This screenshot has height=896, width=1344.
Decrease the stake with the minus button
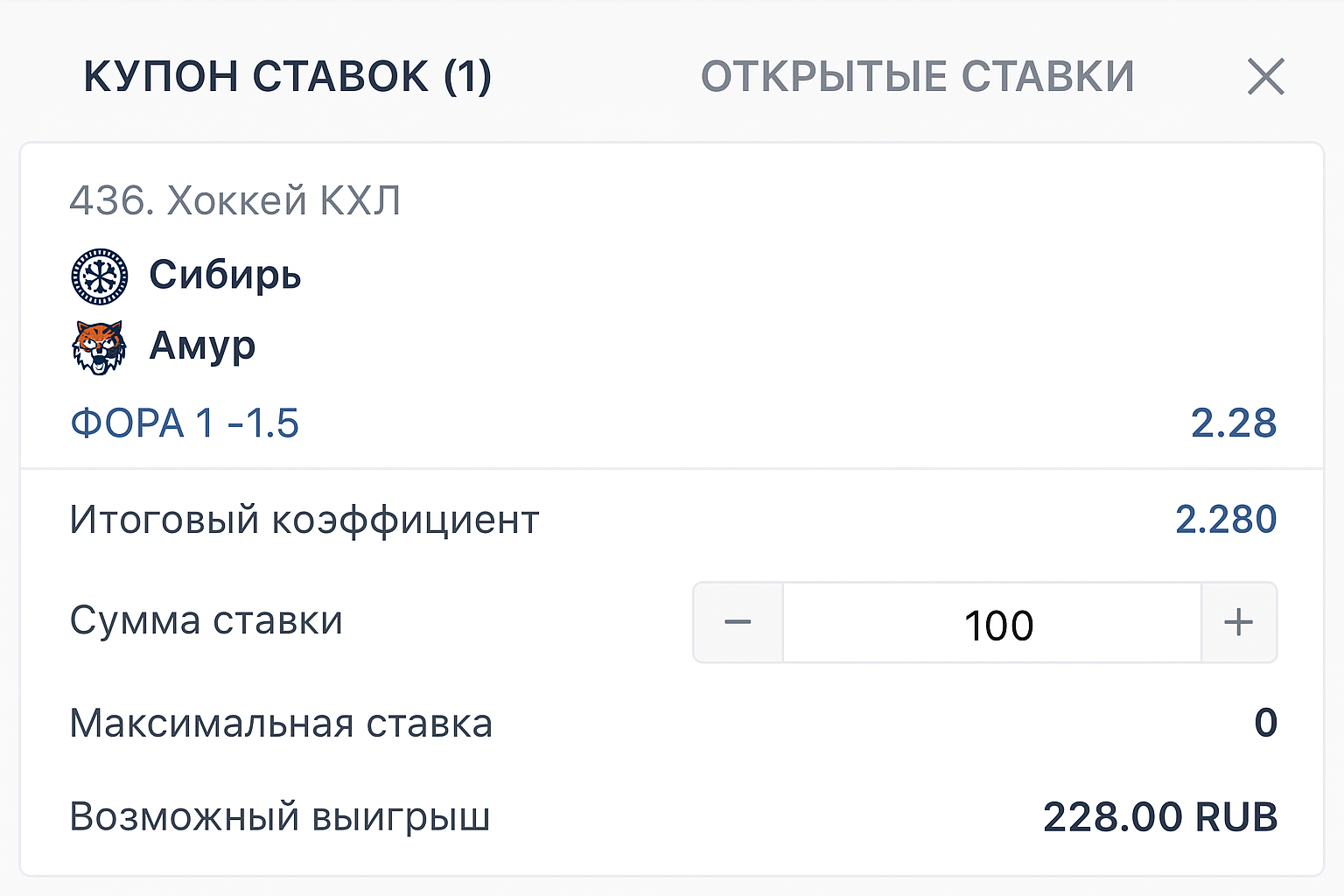(x=738, y=623)
